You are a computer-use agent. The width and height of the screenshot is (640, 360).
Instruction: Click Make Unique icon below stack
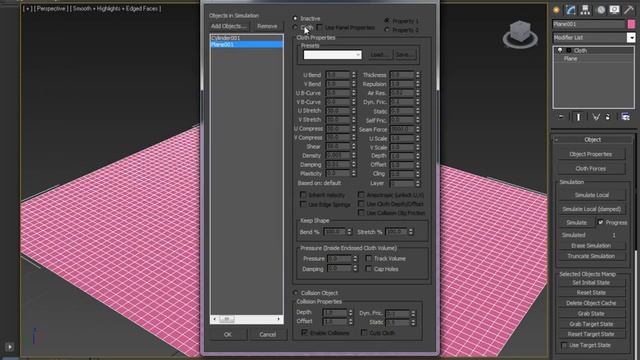[x=596, y=117]
